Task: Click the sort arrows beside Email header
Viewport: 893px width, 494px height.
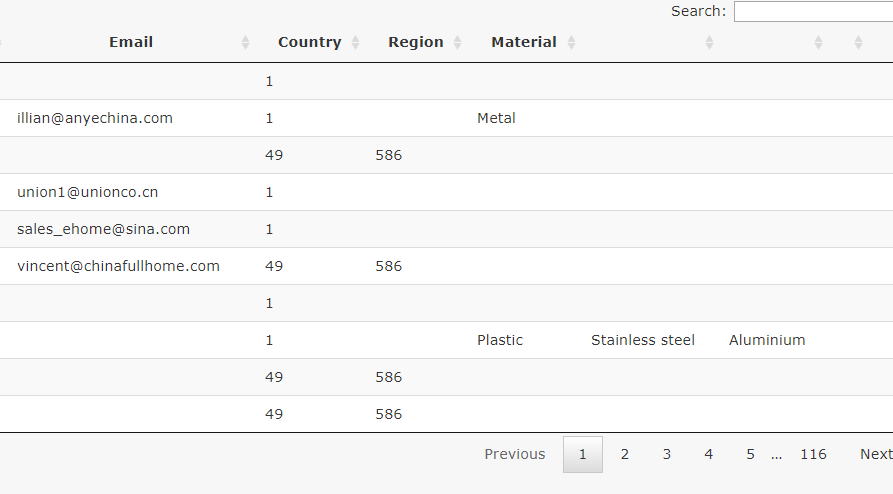Action: coord(246,43)
